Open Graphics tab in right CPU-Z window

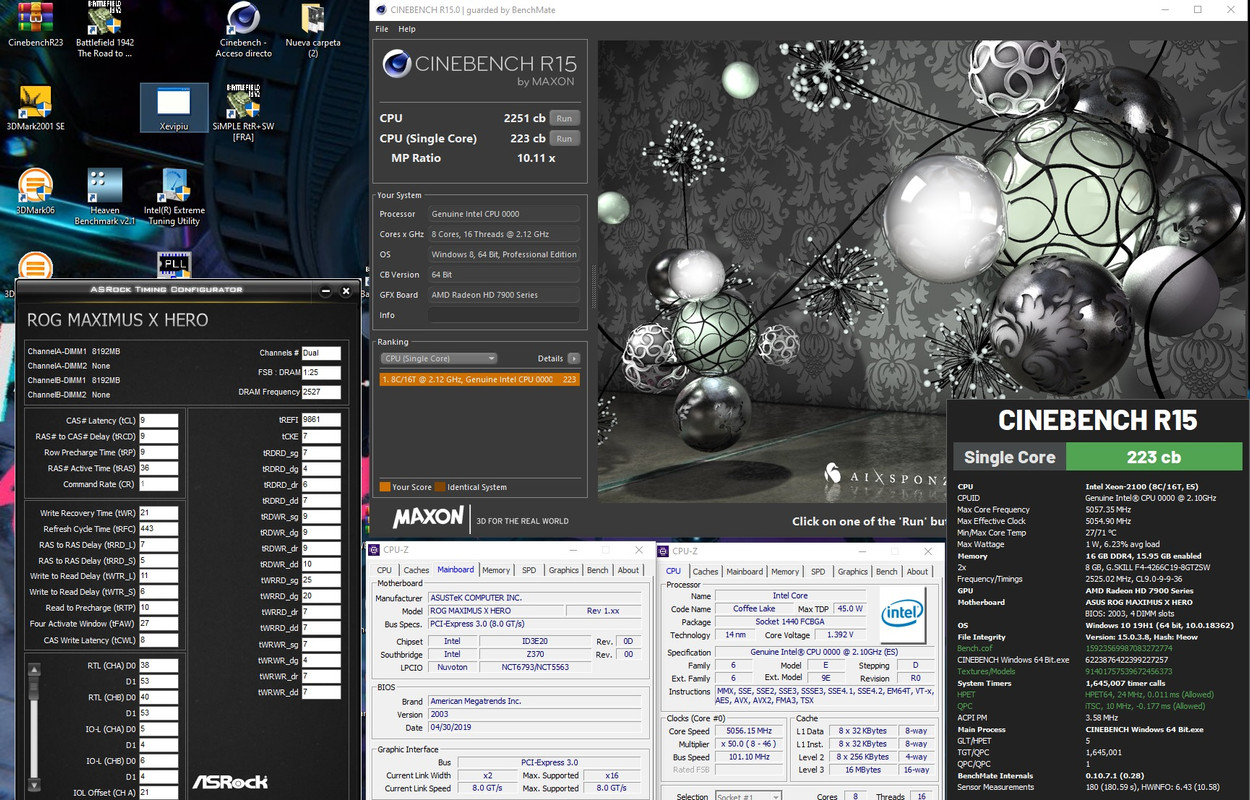[x=852, y=571]
